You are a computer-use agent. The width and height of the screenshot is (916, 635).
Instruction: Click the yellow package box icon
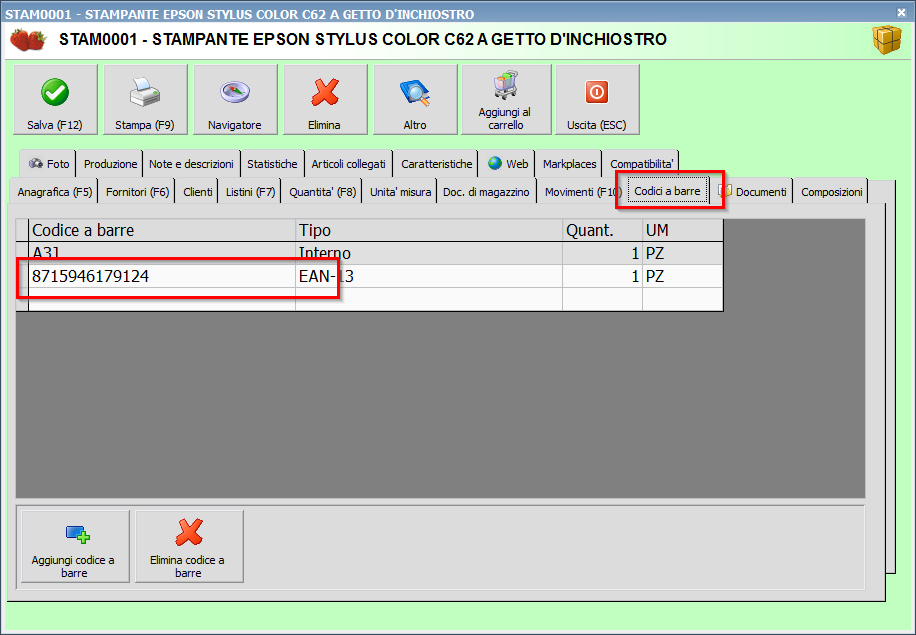tap(887, 40)
